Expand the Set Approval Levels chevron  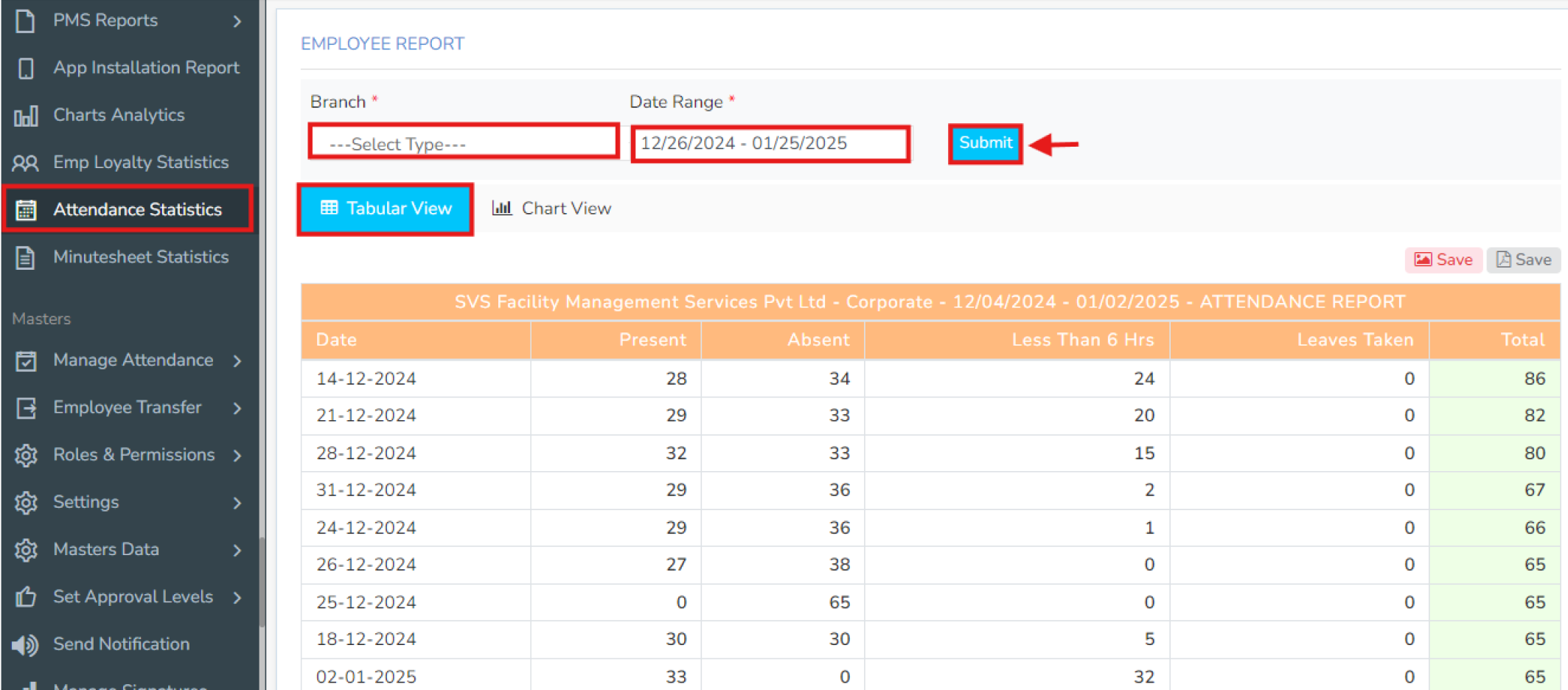pyautogui.click(x=237, y=597)
